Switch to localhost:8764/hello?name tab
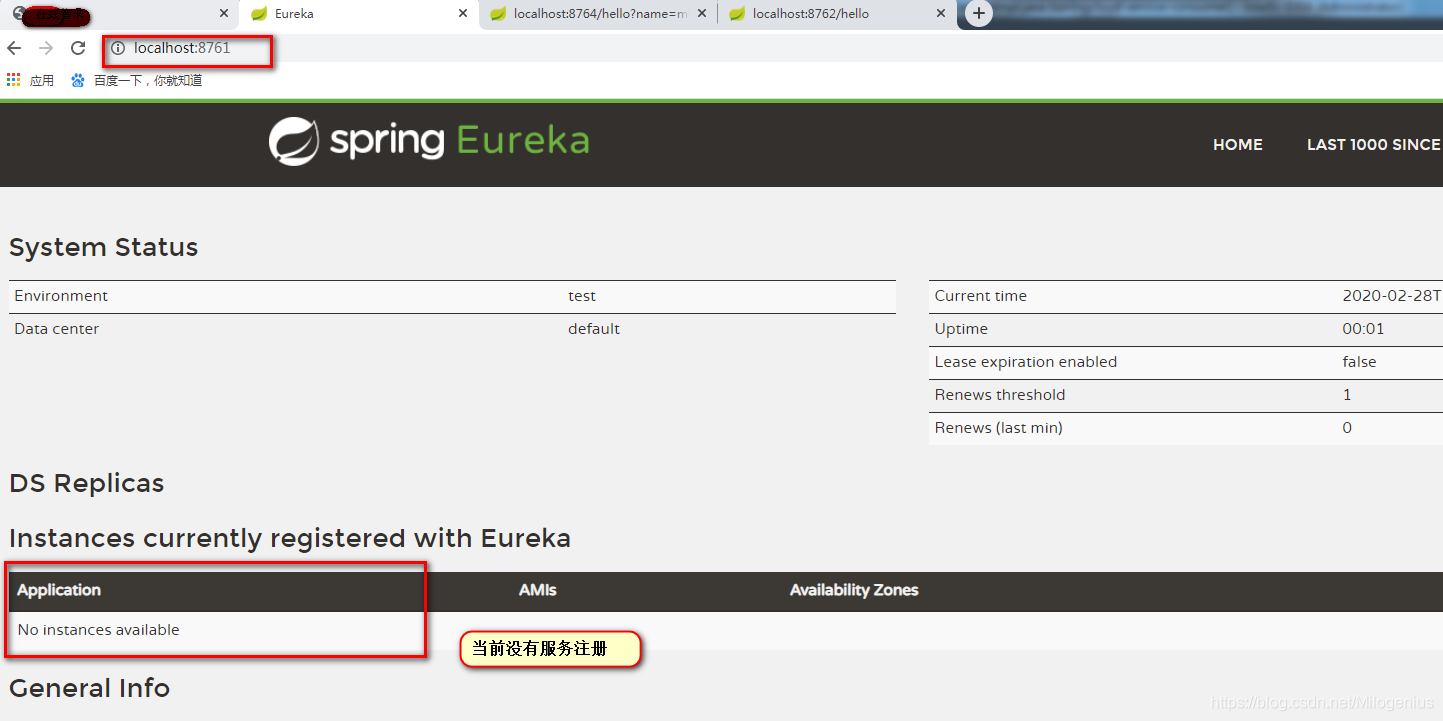 point(598,14)
